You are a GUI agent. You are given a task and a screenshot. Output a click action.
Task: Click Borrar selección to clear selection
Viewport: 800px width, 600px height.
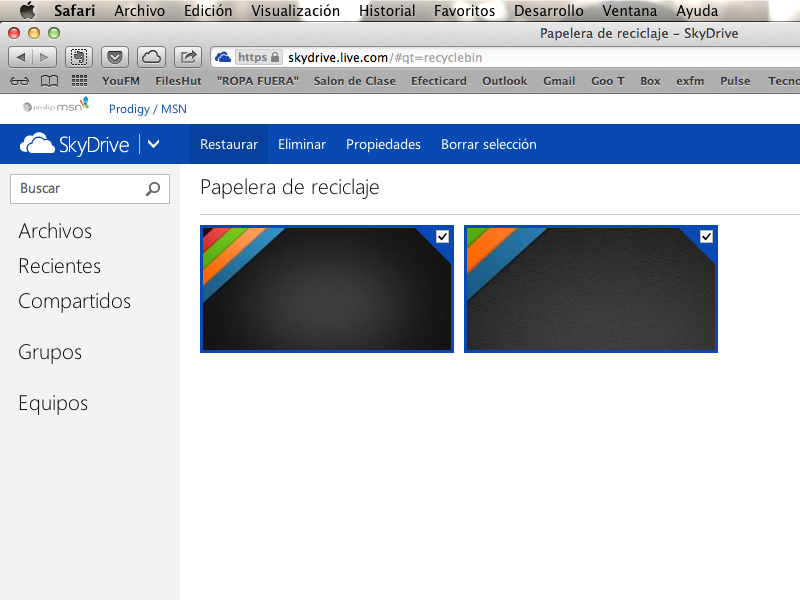tap(488, 145)
